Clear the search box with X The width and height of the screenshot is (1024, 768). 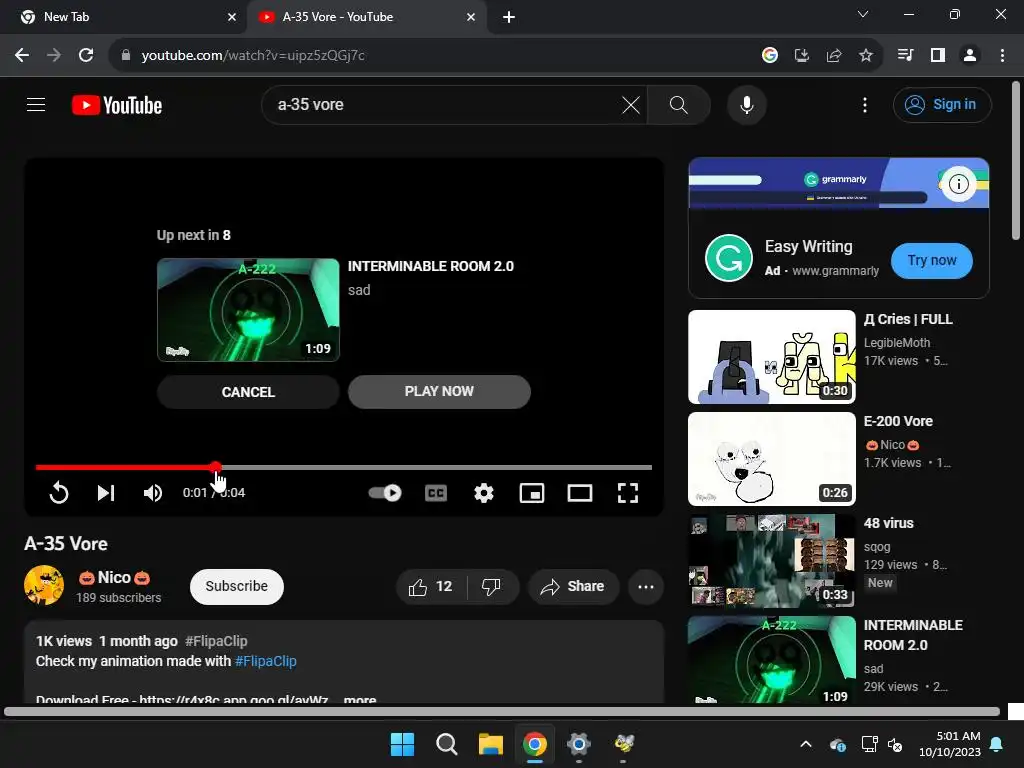tap(631, 104)
